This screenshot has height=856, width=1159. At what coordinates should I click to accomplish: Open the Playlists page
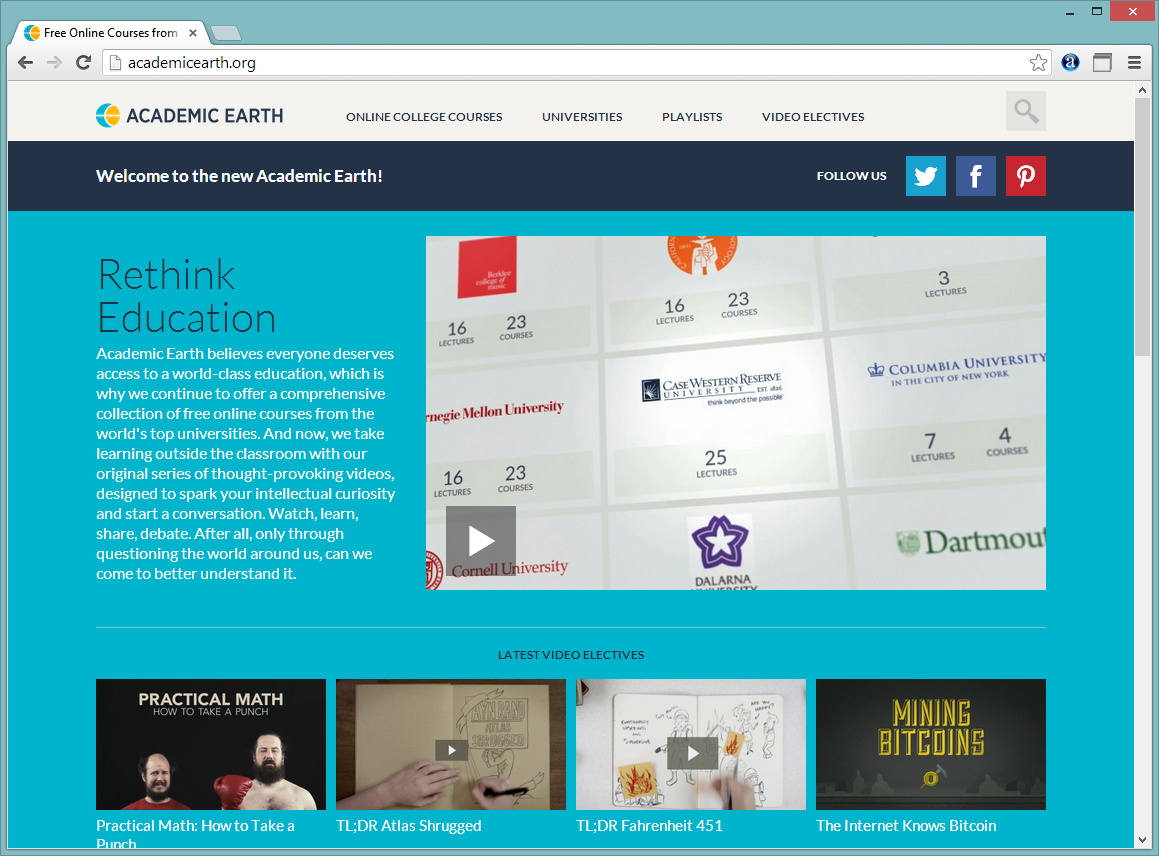pos(692,117)
